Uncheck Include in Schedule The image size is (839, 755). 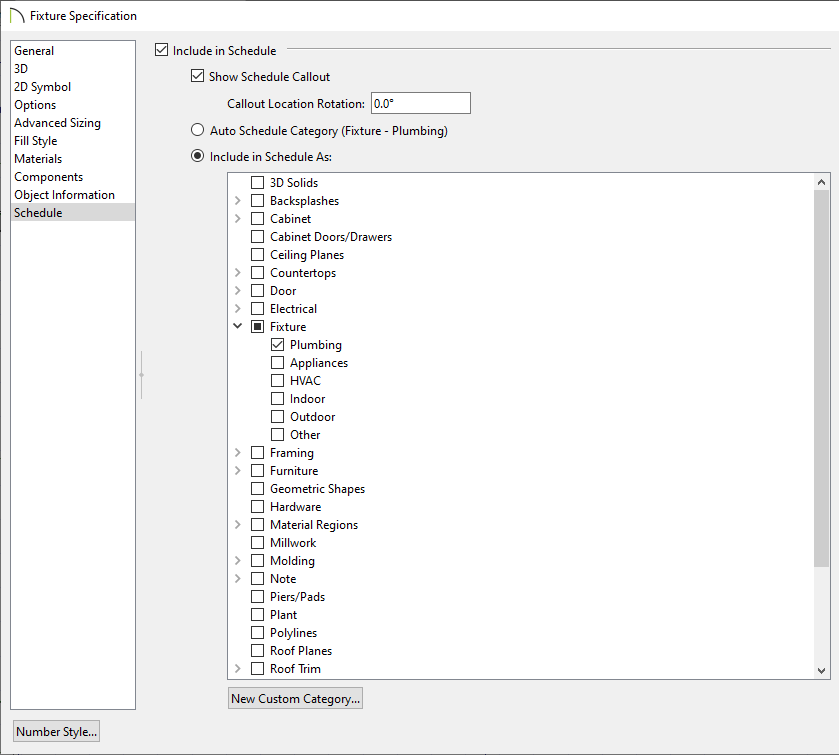(x=162, y=50)
